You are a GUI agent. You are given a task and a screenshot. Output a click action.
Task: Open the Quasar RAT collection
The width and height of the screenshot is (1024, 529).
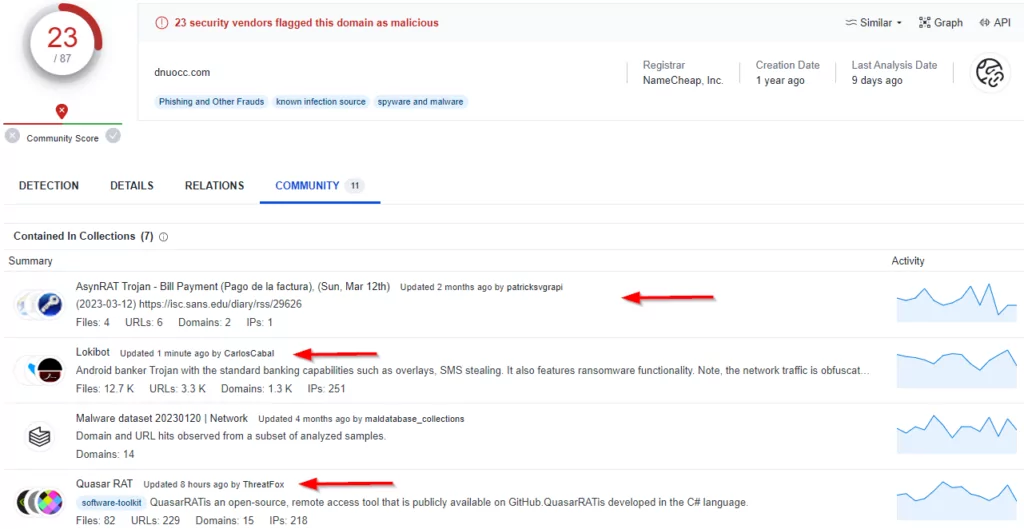[x=104, y=483]
